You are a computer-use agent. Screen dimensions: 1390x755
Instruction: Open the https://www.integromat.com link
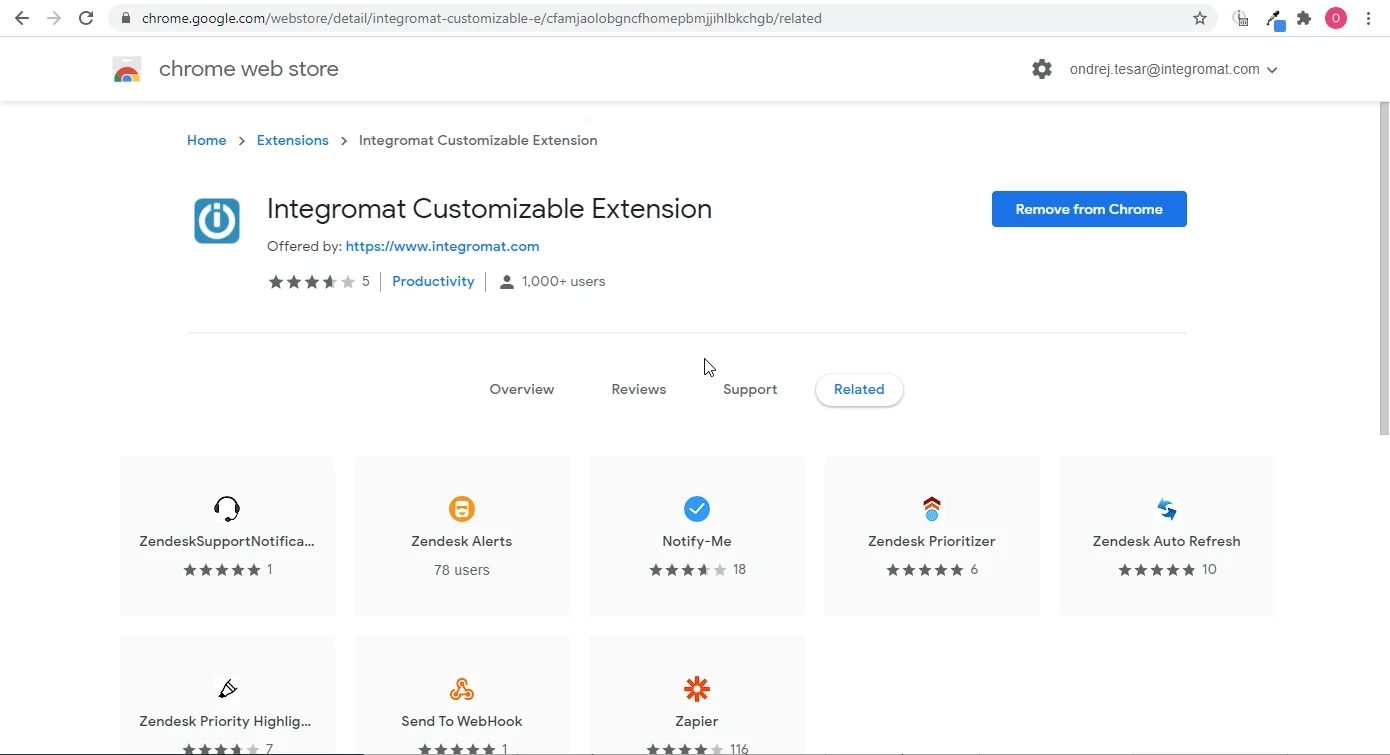click(x=442, y=246)
